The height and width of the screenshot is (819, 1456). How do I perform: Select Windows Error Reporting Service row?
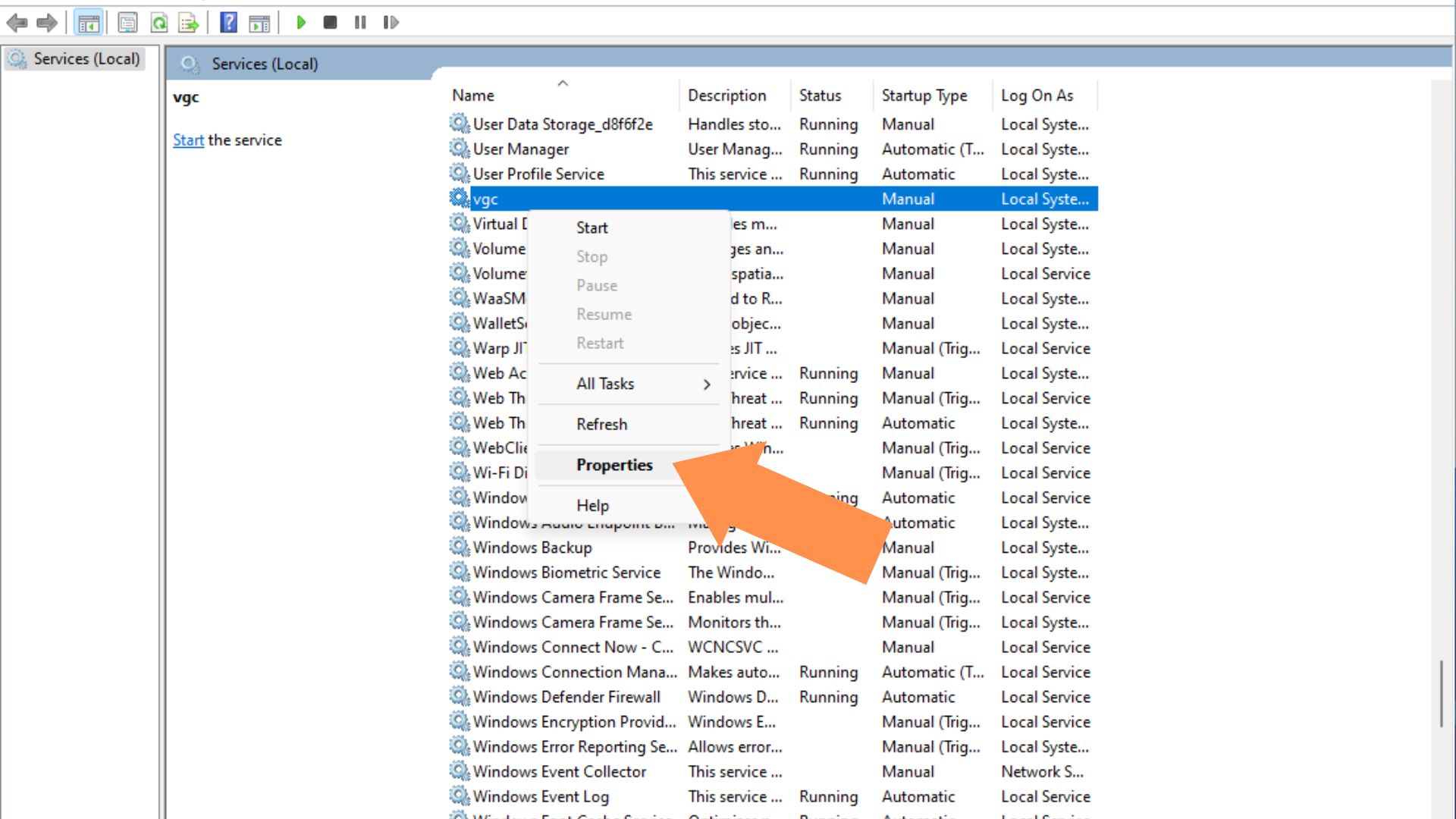(x=773, y=747)
